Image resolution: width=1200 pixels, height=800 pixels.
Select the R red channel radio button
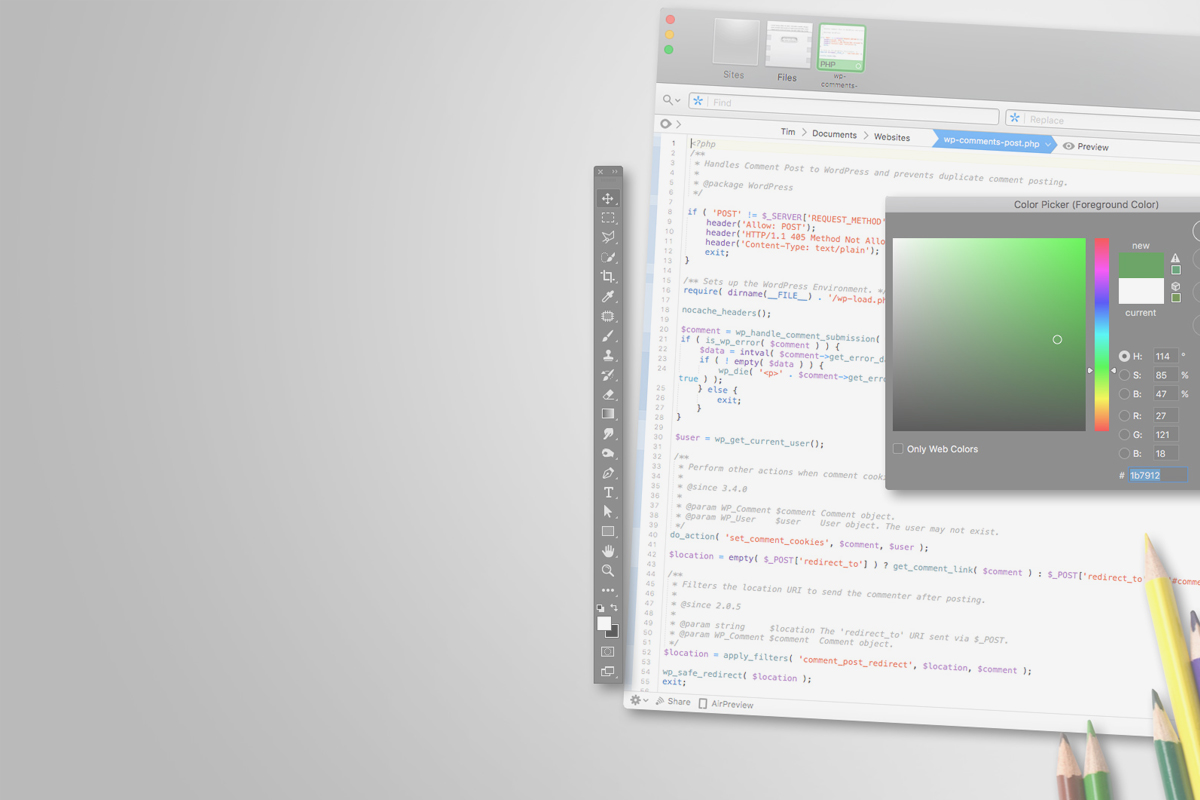point(1125,416)
